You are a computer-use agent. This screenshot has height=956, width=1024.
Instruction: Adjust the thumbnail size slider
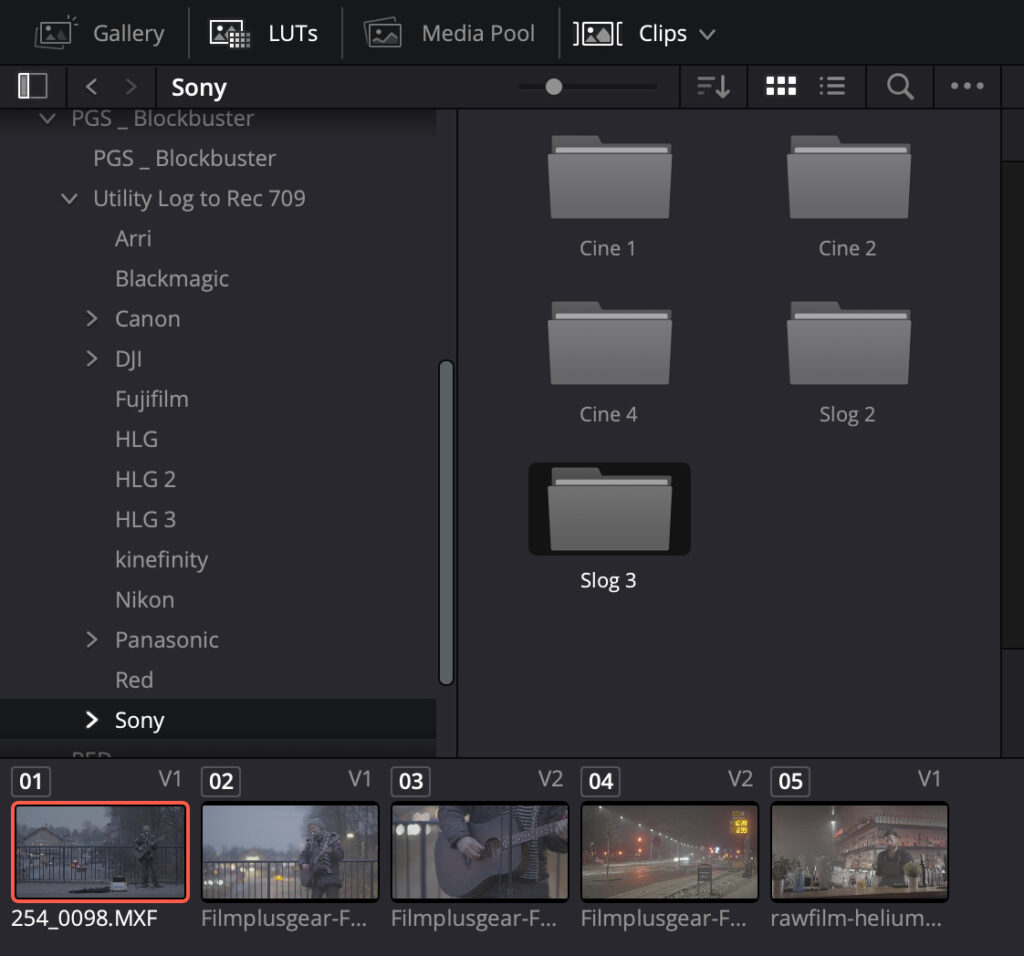554,87
